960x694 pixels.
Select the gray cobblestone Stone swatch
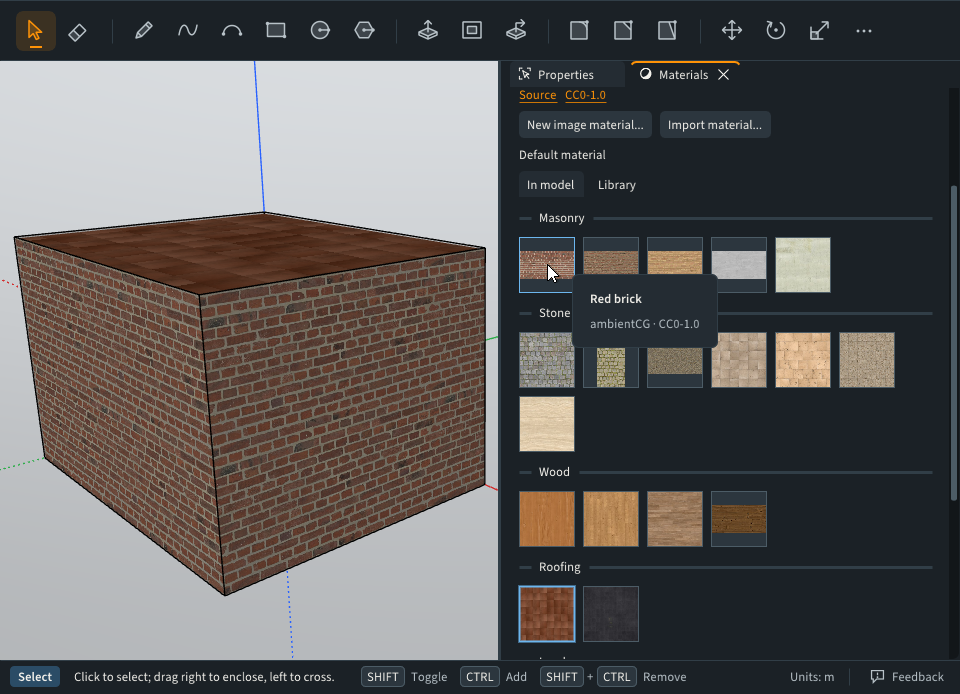click(x=547, y=360)
